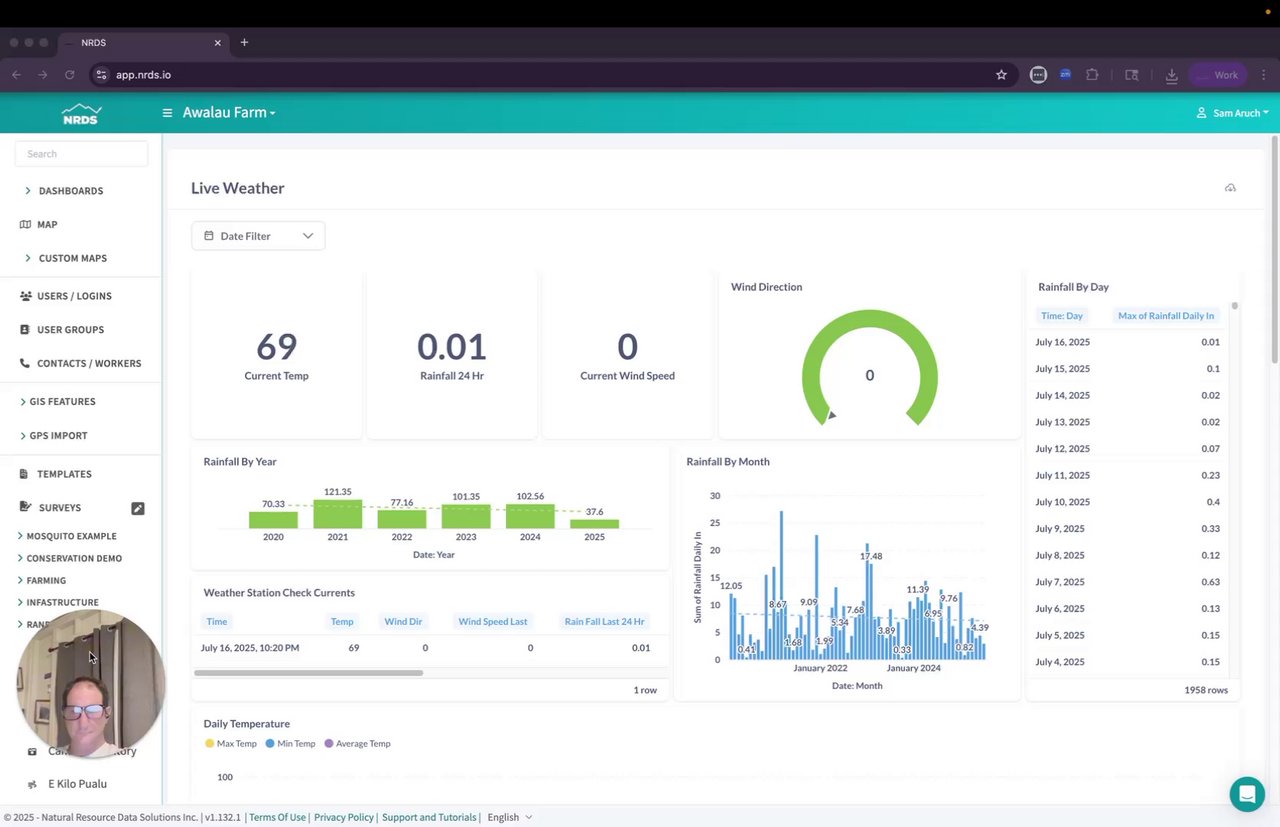Open Support and Tutorials link
This screenshot has width=1280, height=827.
(429, 817)
